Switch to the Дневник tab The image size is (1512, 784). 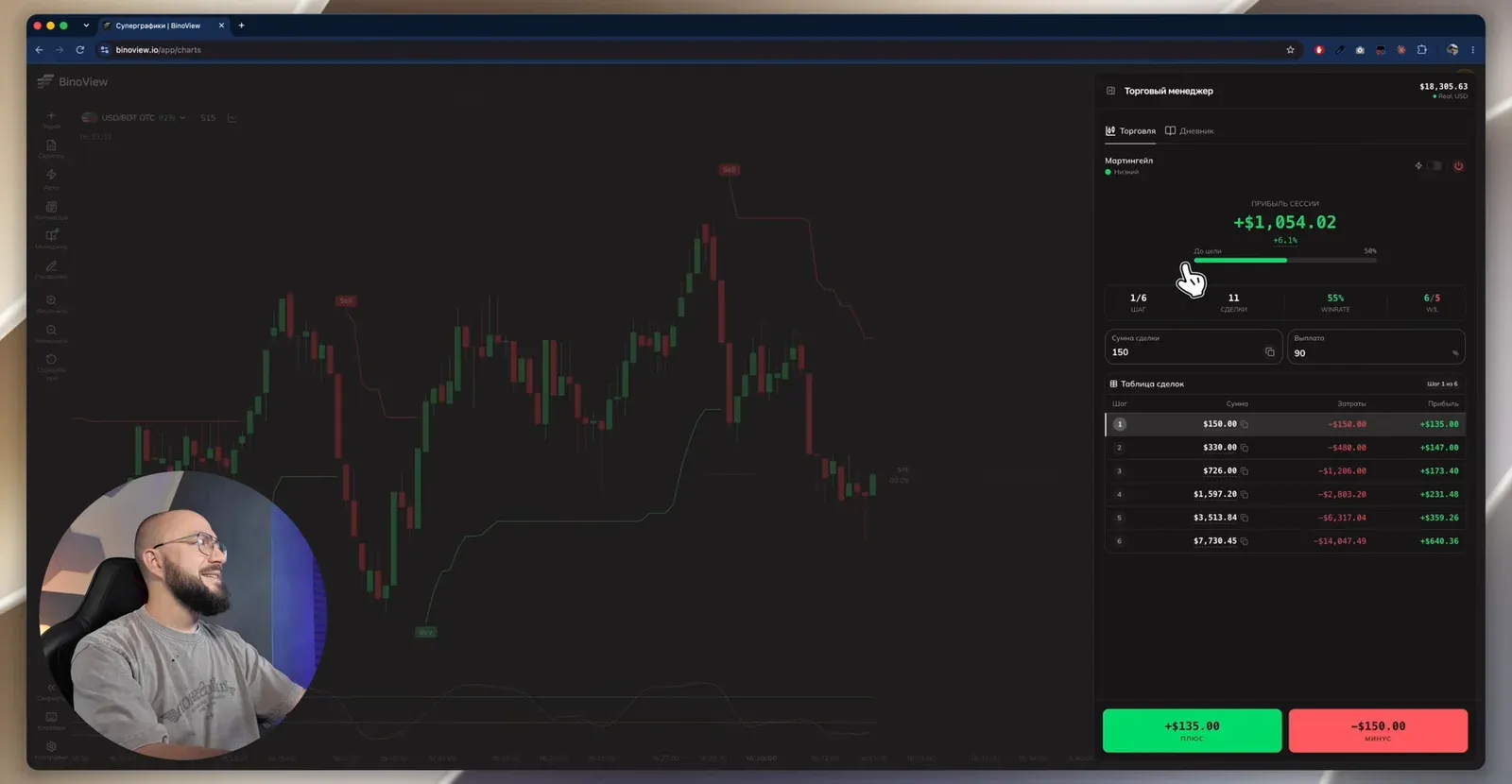tap(1190, 131)
